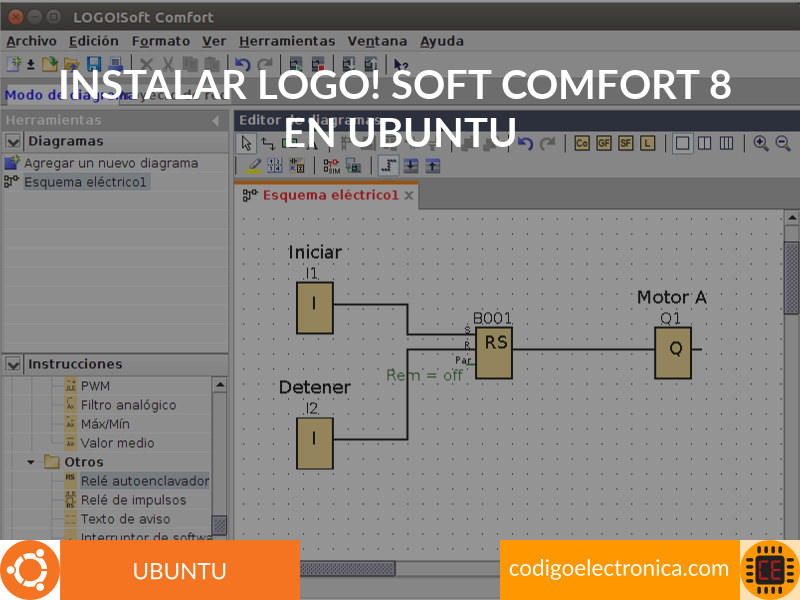Select the SF special functions icon
This screenshot has width=800, height=600.
pos(625,143)
